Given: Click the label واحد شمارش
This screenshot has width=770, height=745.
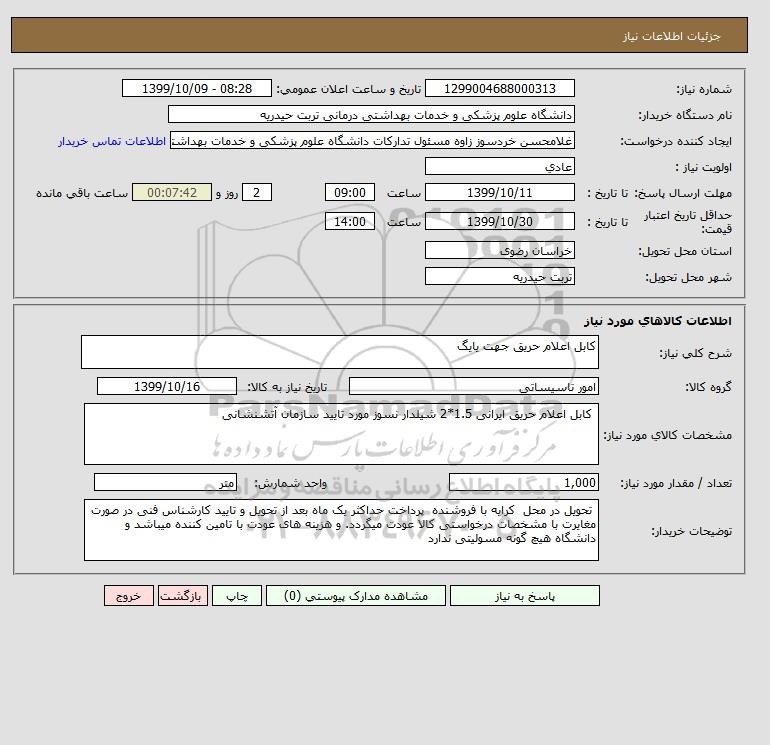Looking at the screenshot, I should [x=290, y=483].
